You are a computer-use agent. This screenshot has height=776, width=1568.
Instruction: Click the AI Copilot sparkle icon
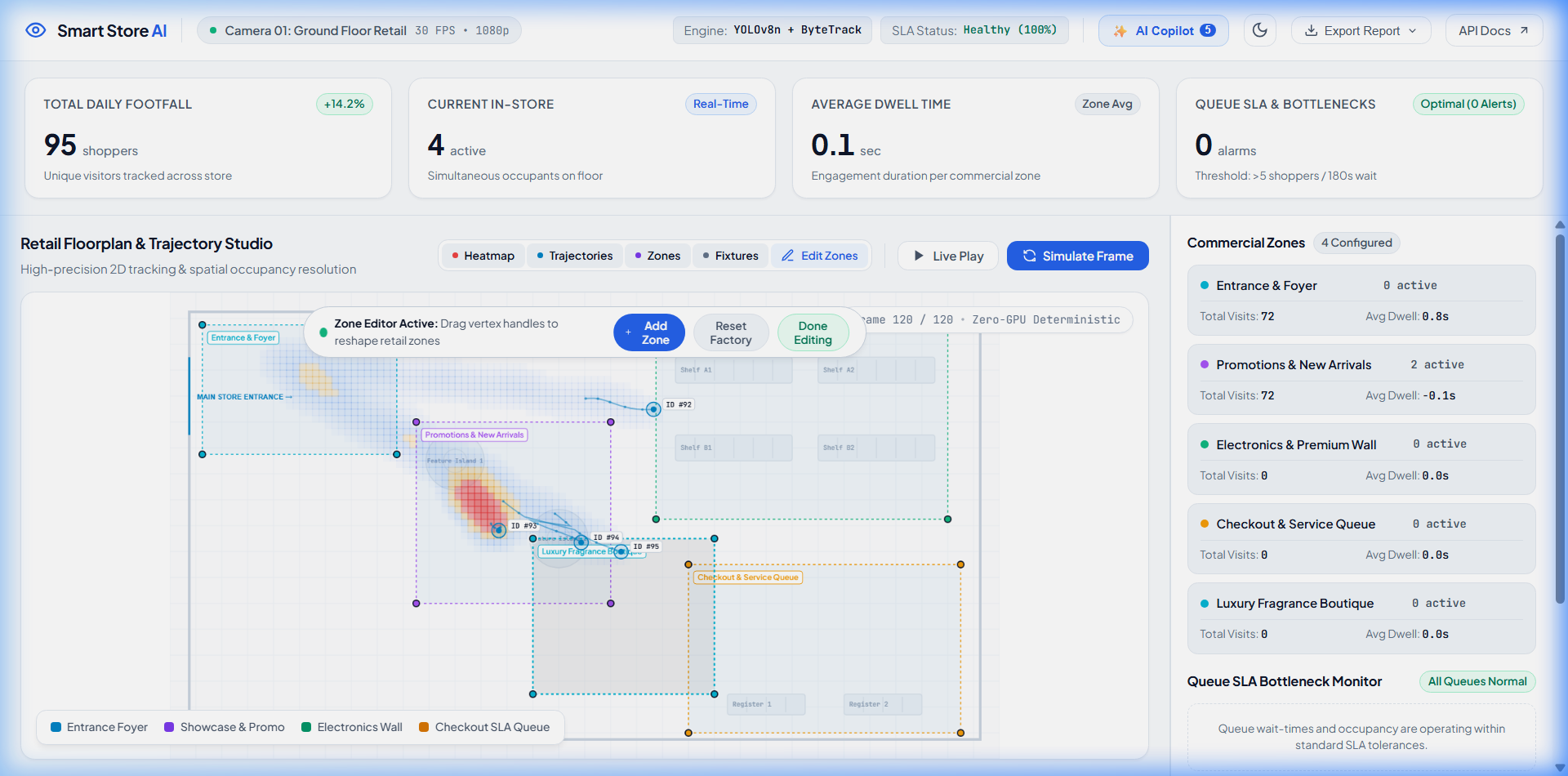[x=1120, y=31]
